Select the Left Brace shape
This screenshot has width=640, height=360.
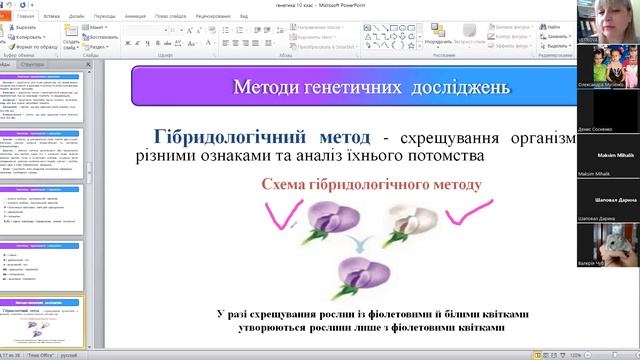pos(393,46)
